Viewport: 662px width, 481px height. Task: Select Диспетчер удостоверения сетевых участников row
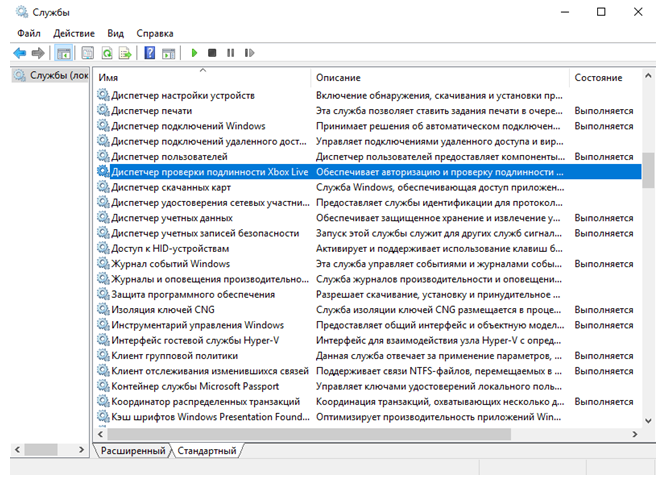369,202
